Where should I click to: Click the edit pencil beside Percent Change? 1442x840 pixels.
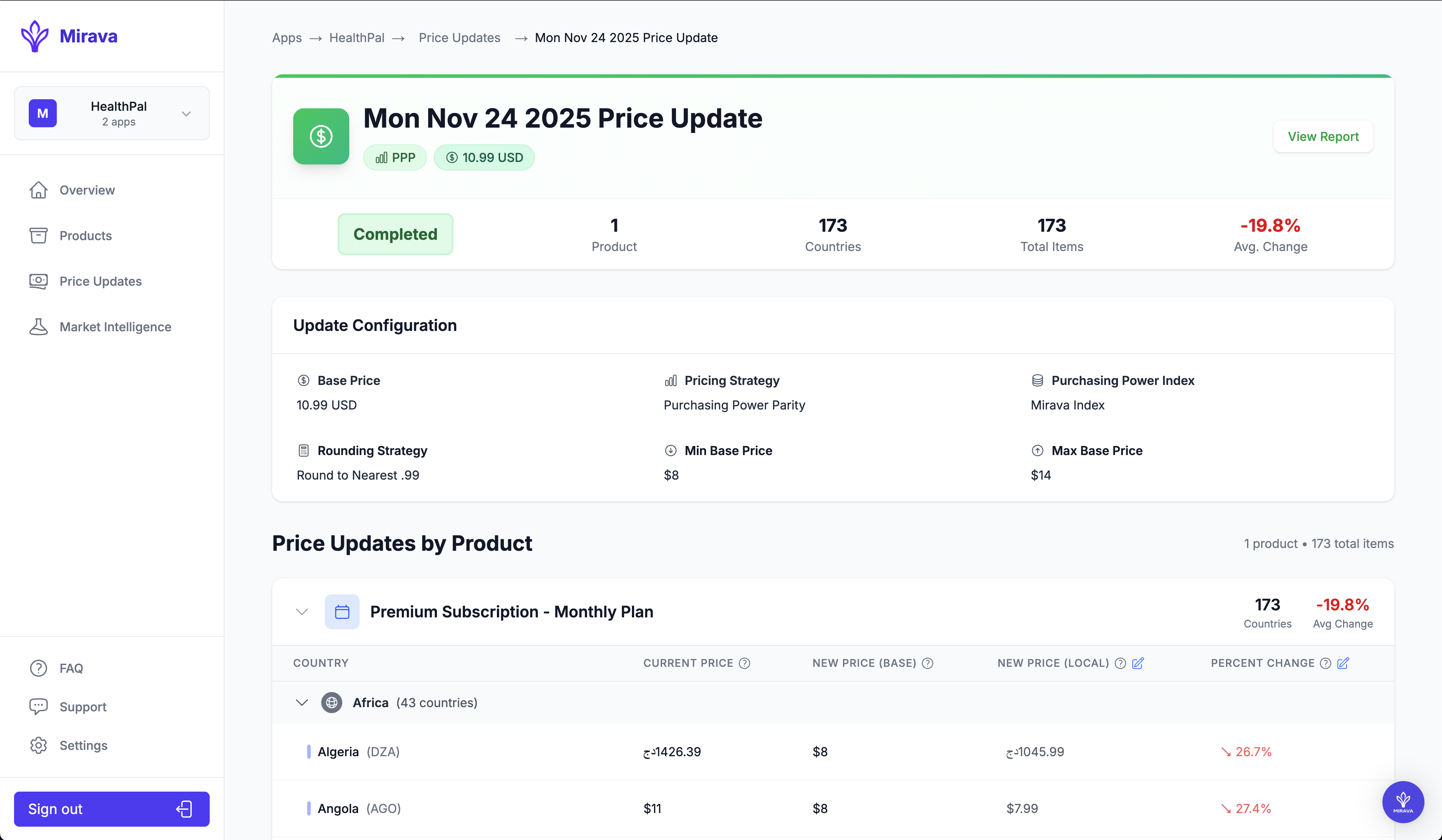pos(1343,663)
